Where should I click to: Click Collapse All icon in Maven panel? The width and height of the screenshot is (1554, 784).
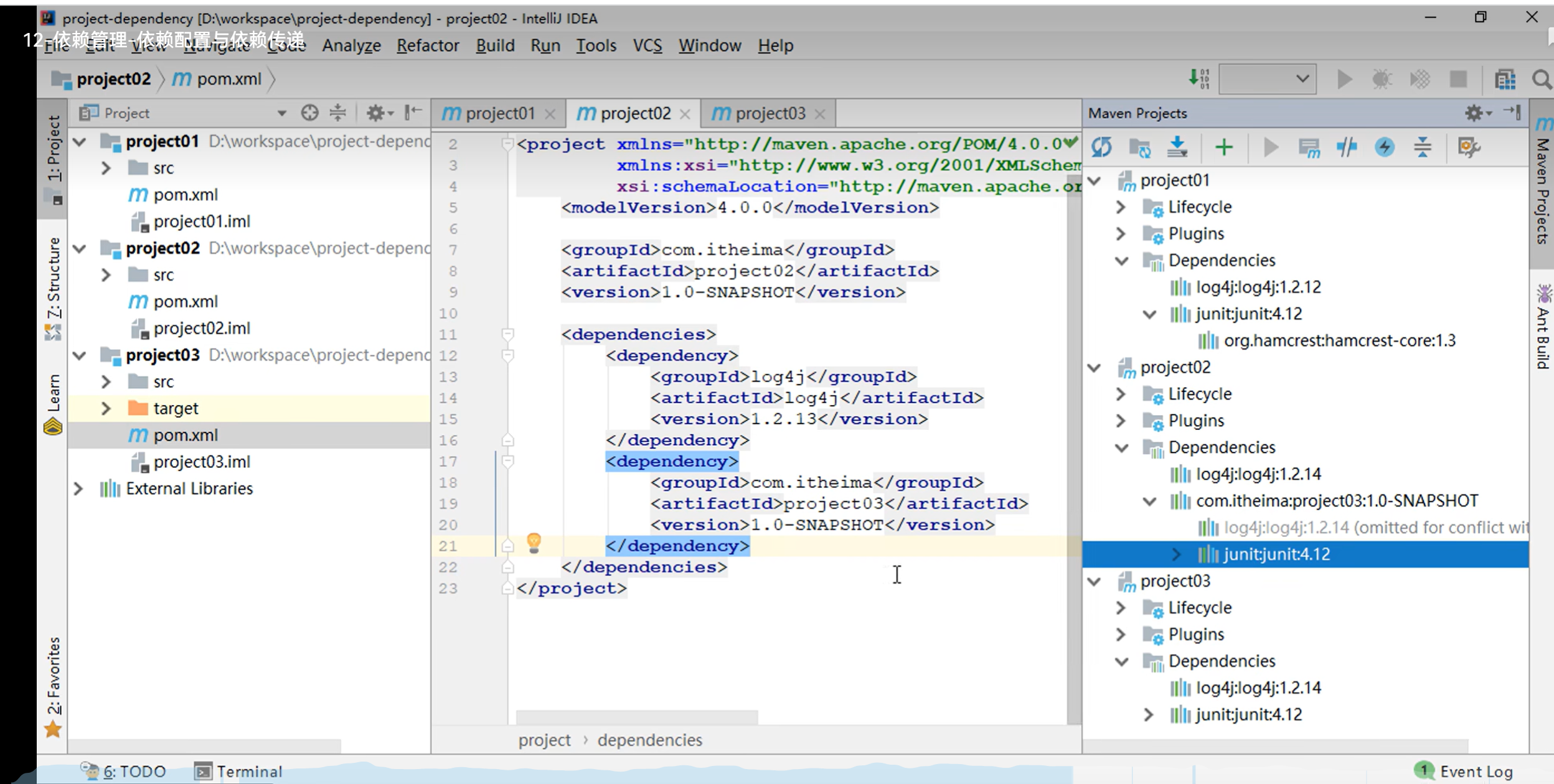[x=1423, y=147]
